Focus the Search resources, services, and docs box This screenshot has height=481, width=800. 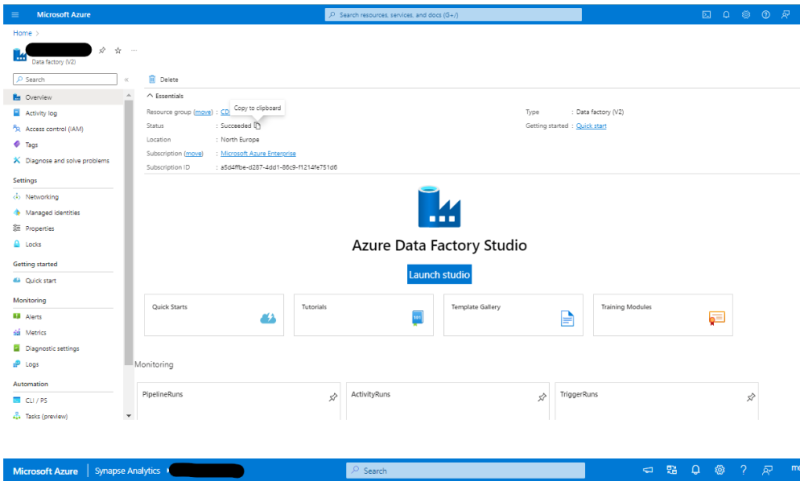click(453, 15)
